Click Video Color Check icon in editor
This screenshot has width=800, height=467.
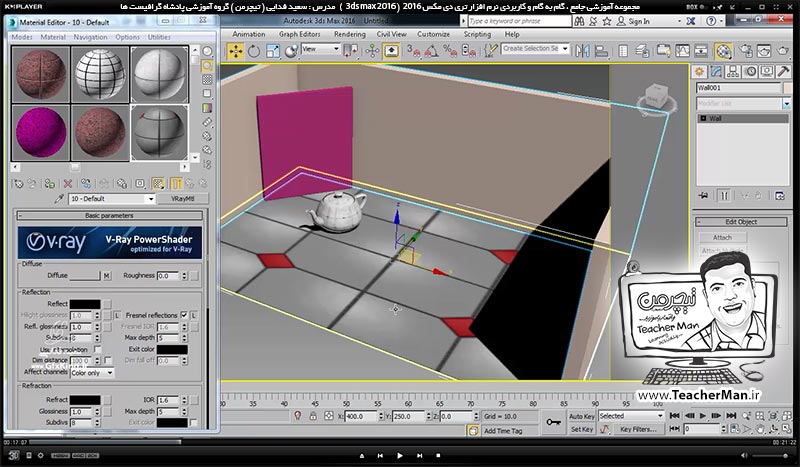click(207, 108)
